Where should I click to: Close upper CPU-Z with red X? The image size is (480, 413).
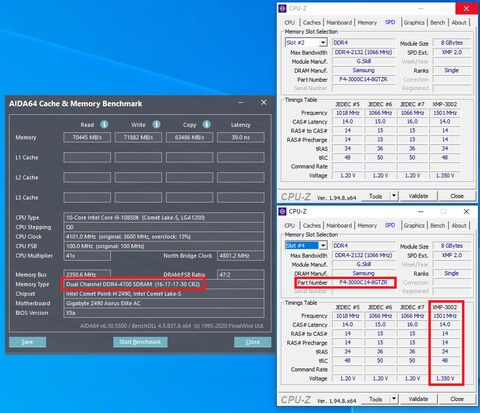[466, 9]
